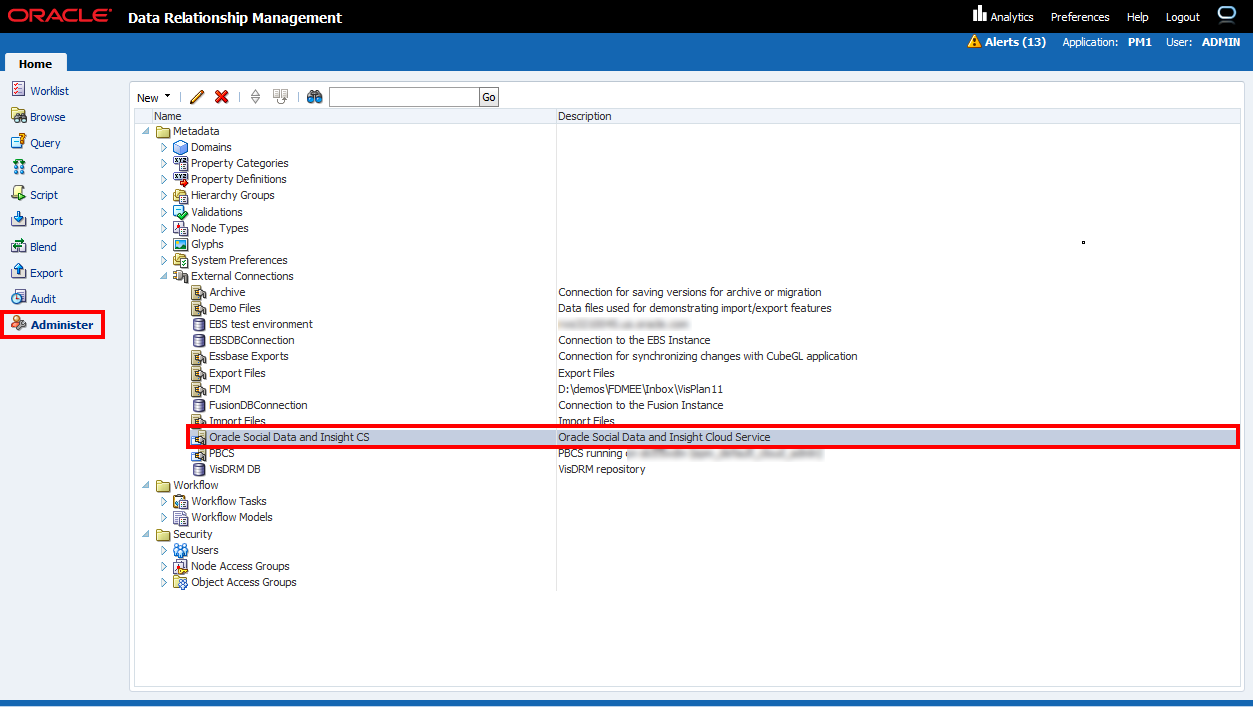
Task: Click the Go search button
Action: coord(489,97)
